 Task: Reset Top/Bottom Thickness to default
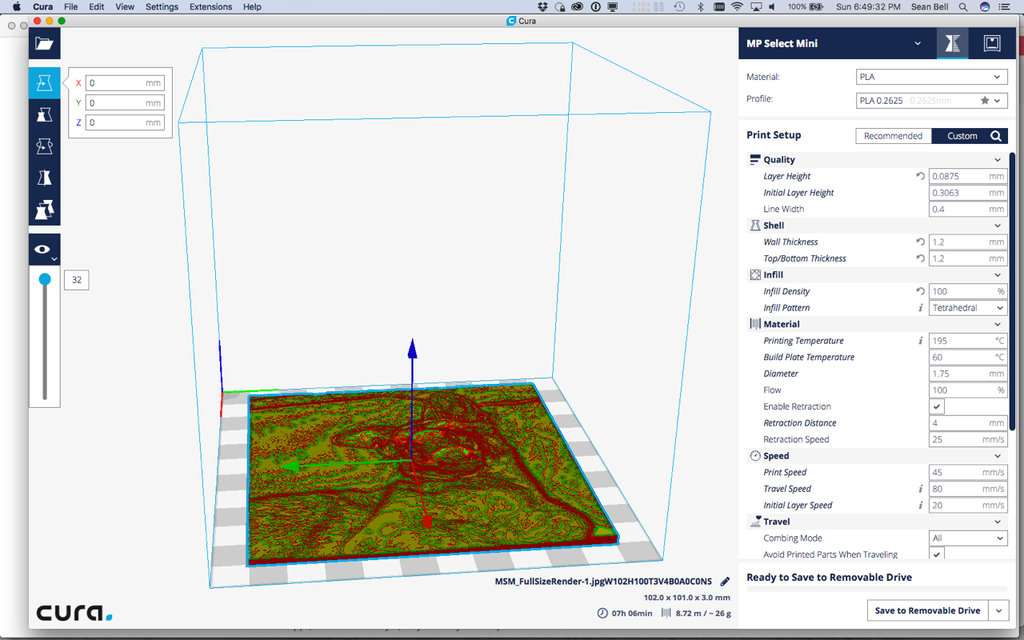tap(920, 258)
